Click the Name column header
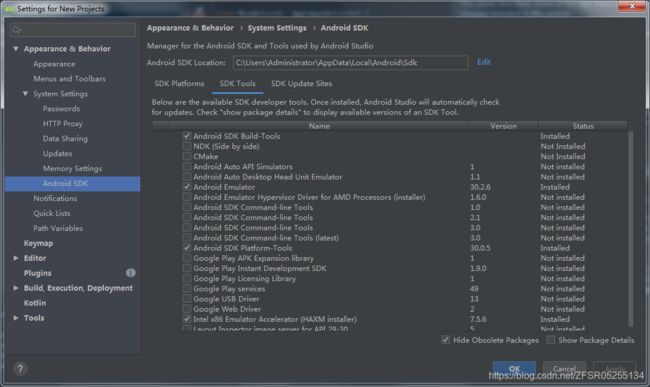Image resolution: width=650 pixels, height=387 pixels. (319, 126)
